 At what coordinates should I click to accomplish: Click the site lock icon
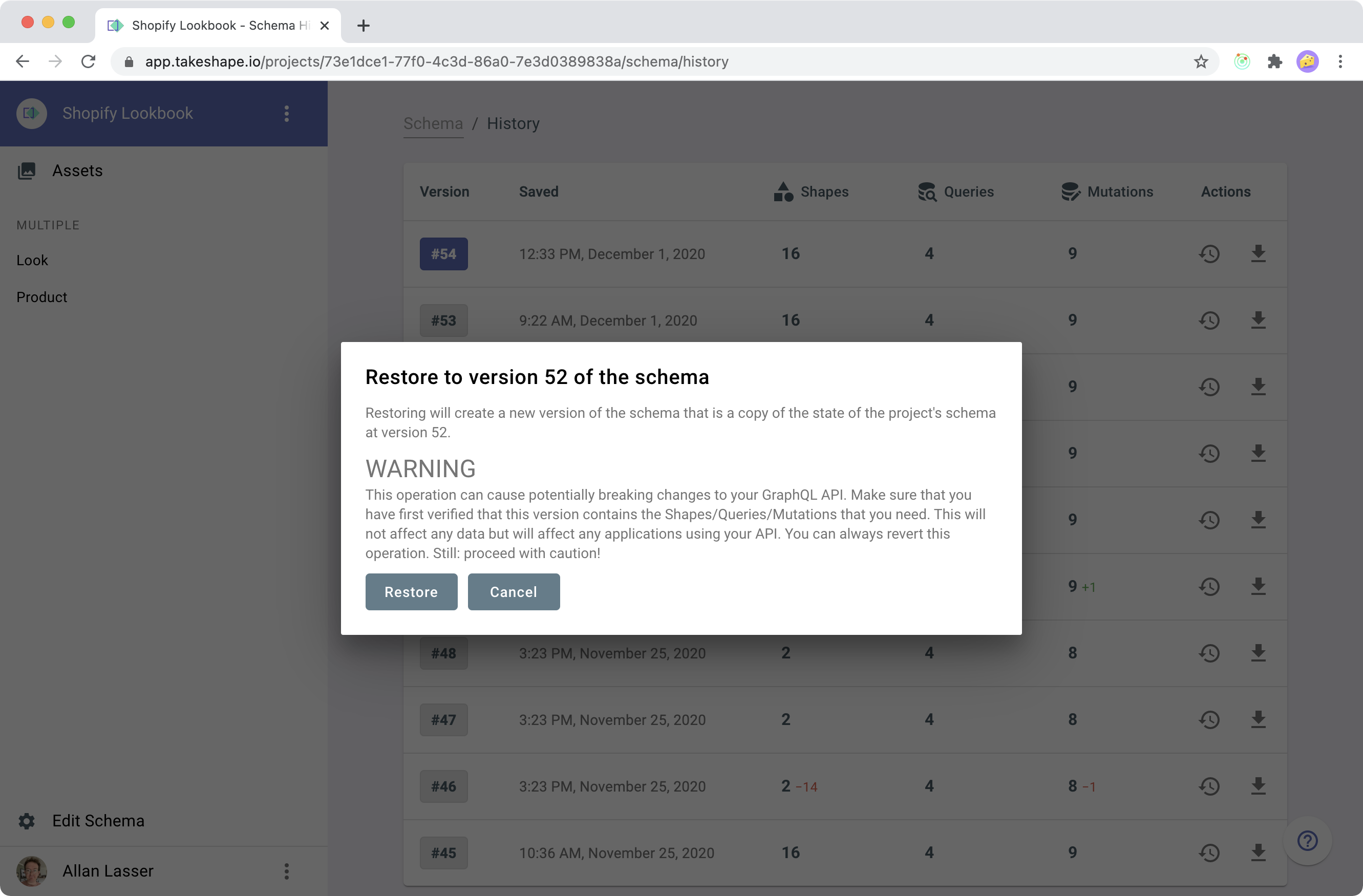(129, 61)
